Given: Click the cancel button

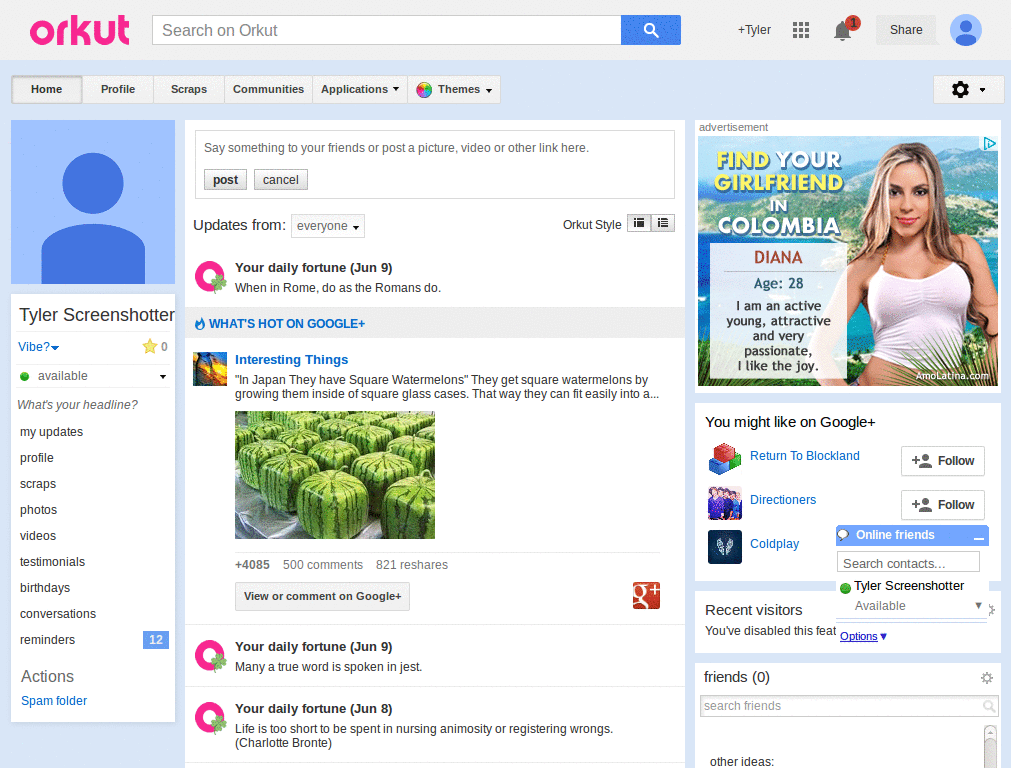Looking at the screenshot, I should click(x=281, y=180).
